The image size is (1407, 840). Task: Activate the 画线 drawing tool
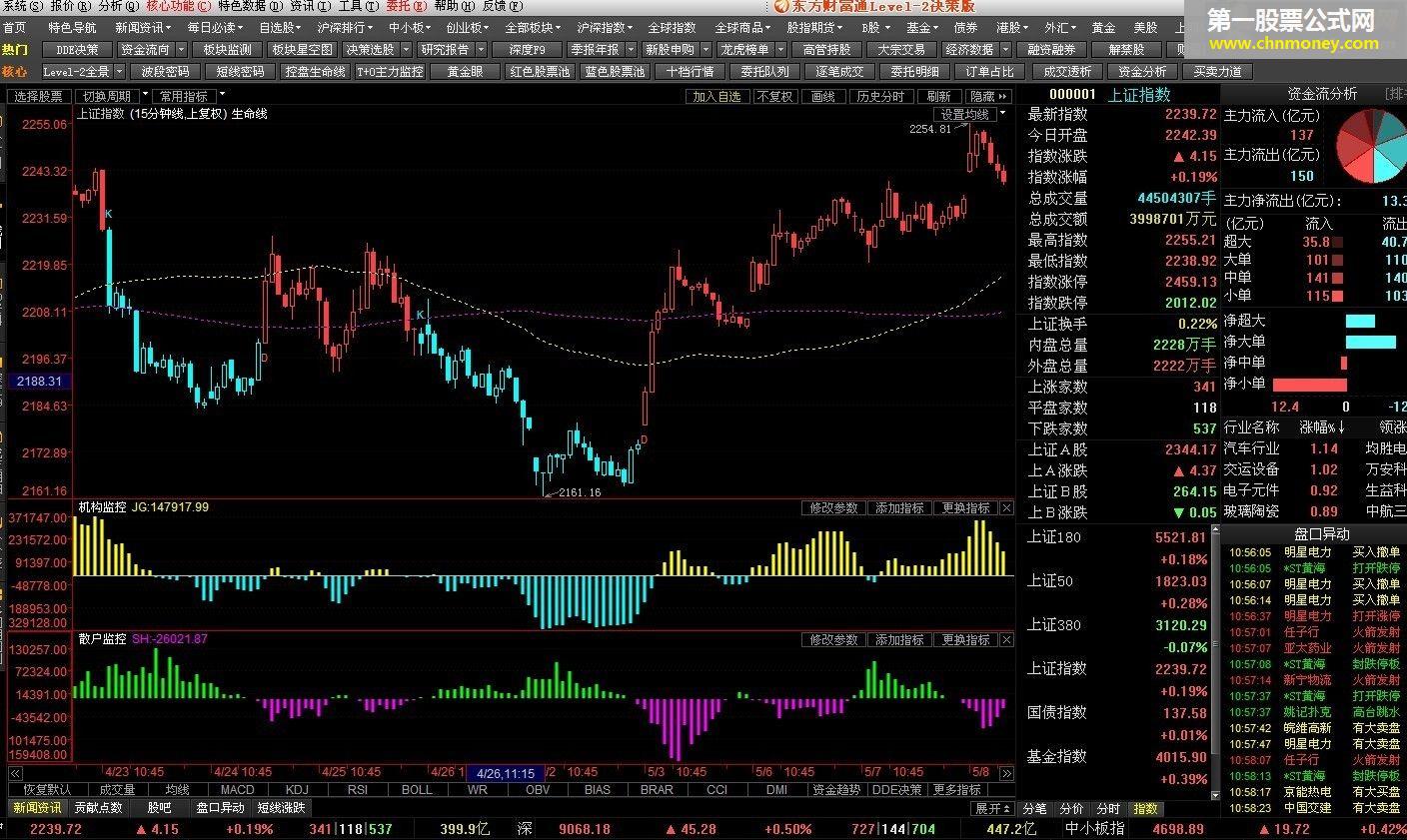pos(823,96)
